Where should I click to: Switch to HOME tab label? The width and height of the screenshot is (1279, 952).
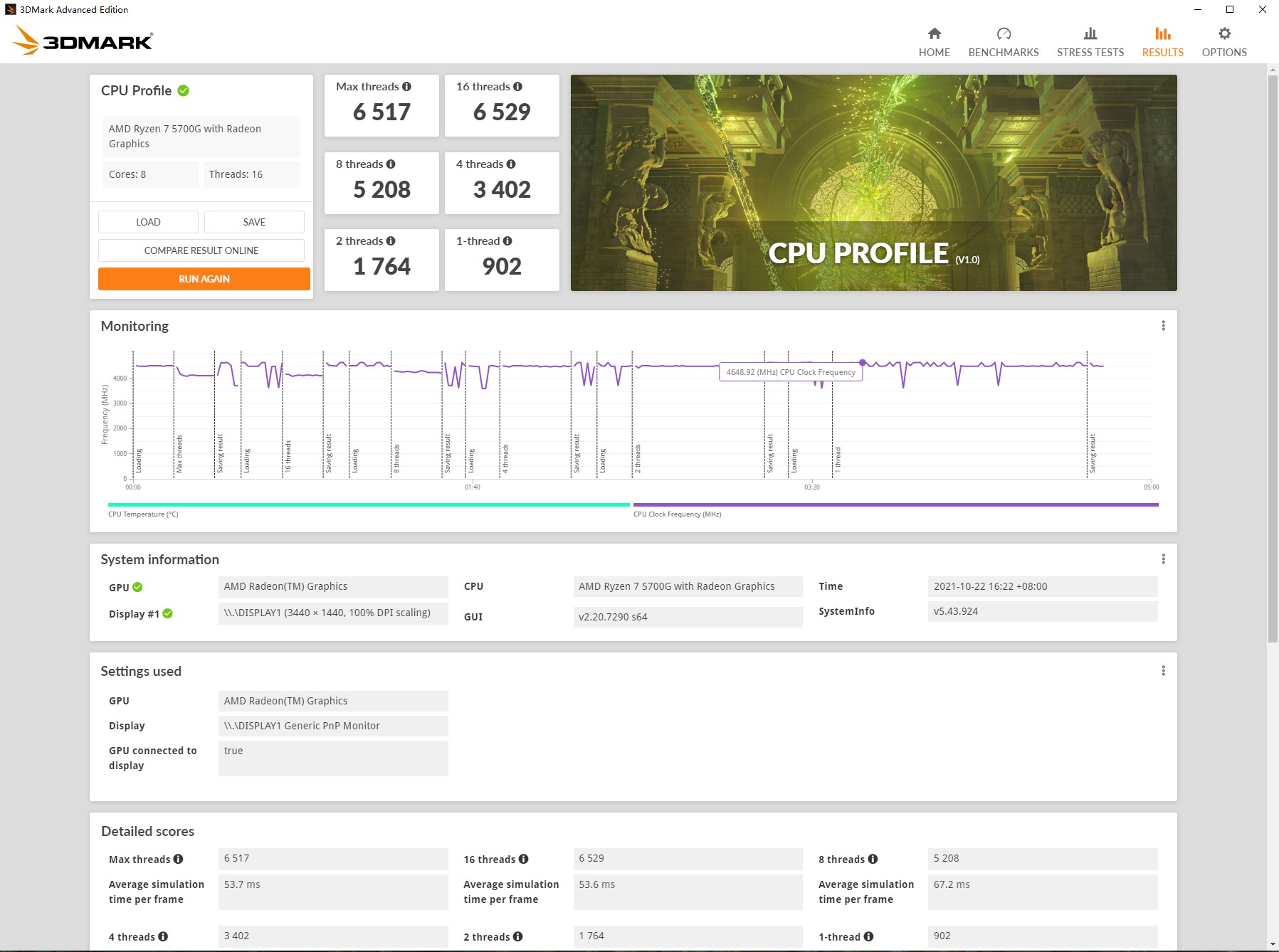tap(934, 53)
